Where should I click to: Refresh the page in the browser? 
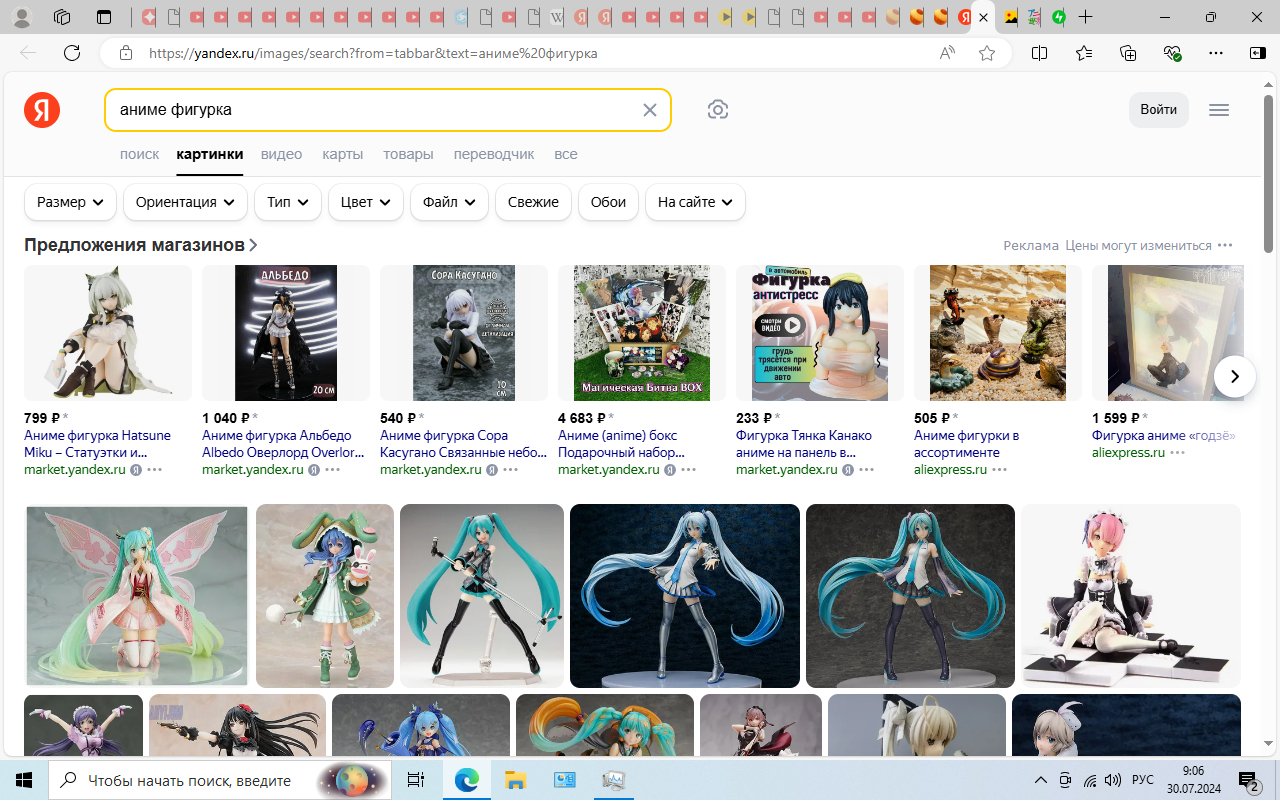(71, 53)
